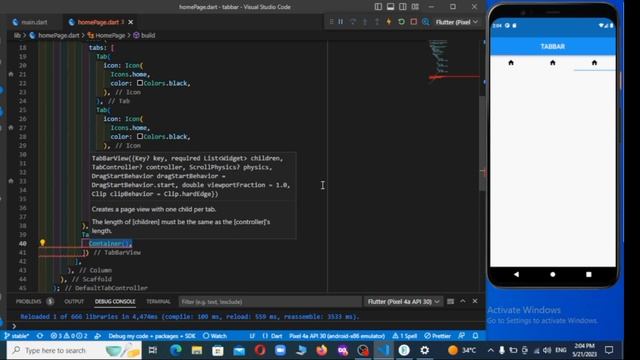Click the lightbulb code action on line 40
640x360 pixels.
tap(42, 243)
